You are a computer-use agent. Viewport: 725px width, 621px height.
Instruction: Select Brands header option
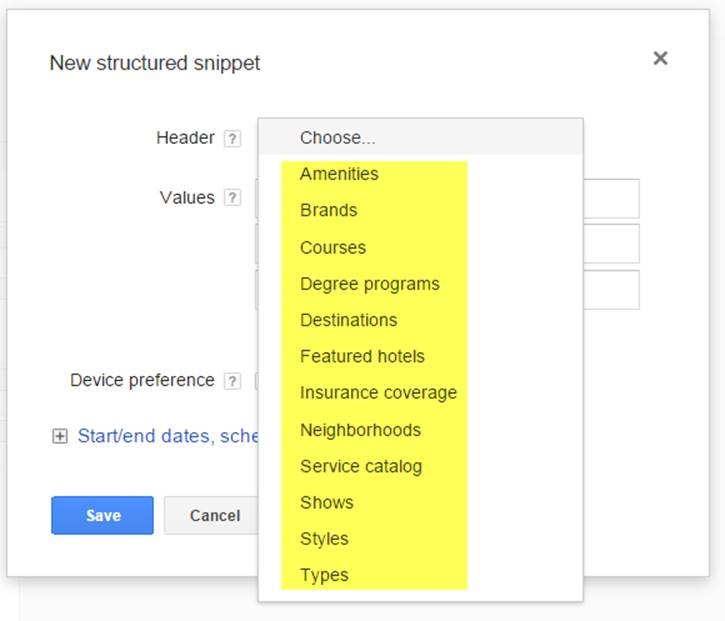[328, 211]
